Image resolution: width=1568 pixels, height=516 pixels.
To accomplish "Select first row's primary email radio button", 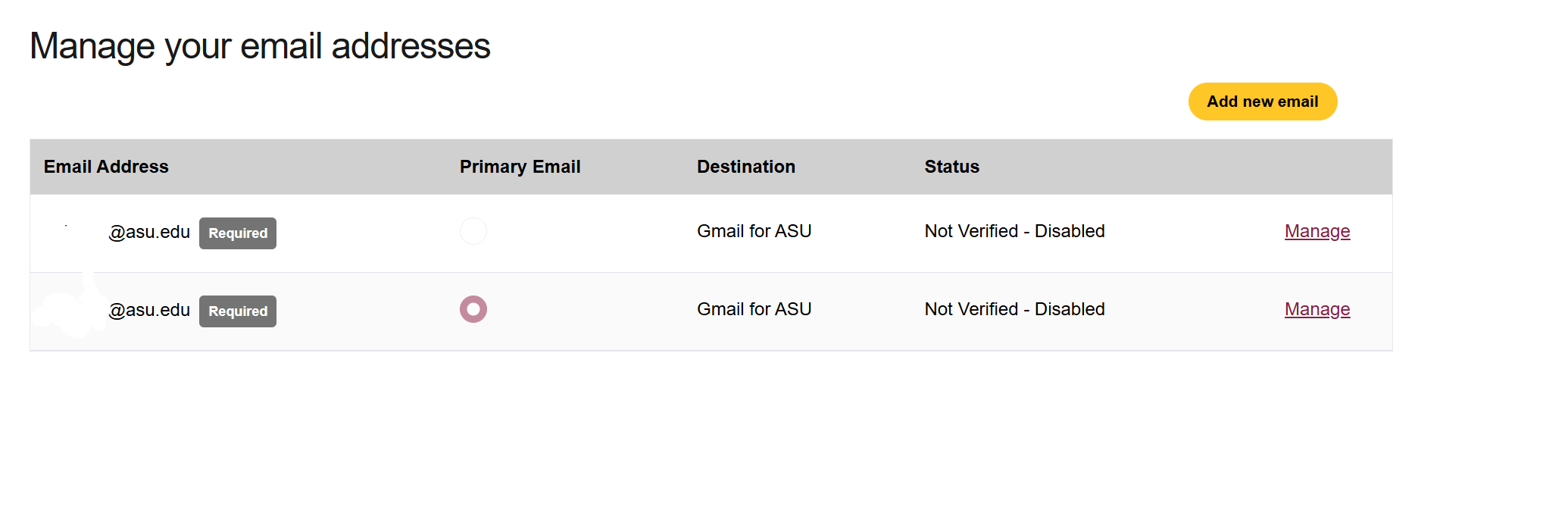I will pos(473,231).
